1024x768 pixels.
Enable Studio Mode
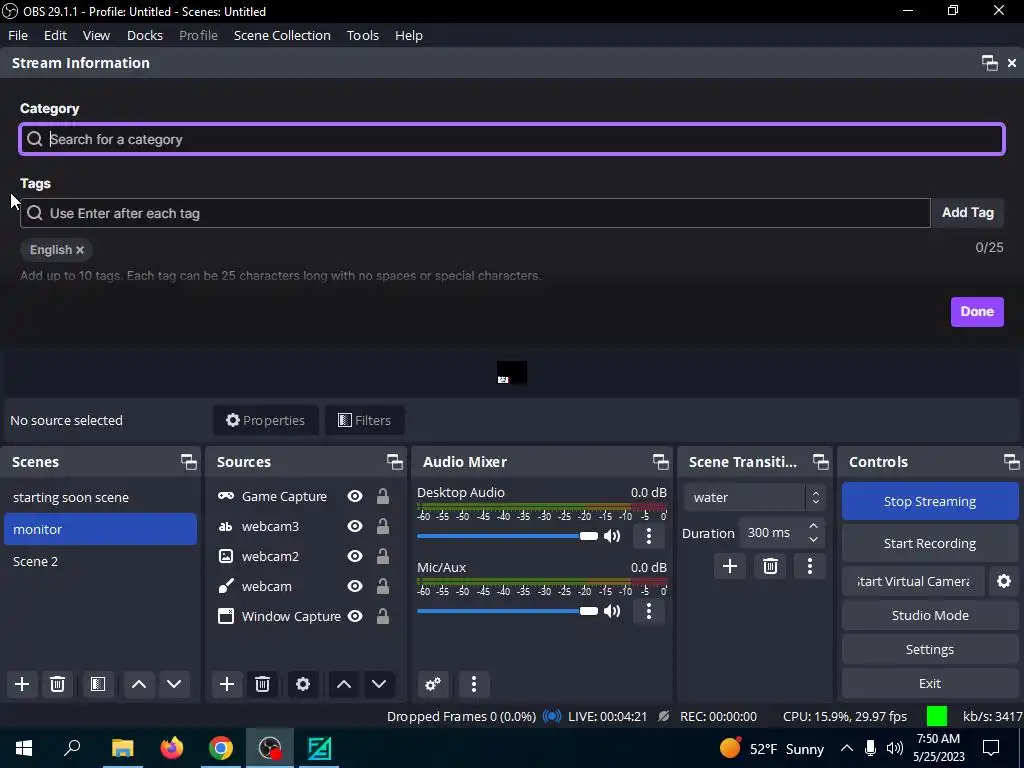930,615
